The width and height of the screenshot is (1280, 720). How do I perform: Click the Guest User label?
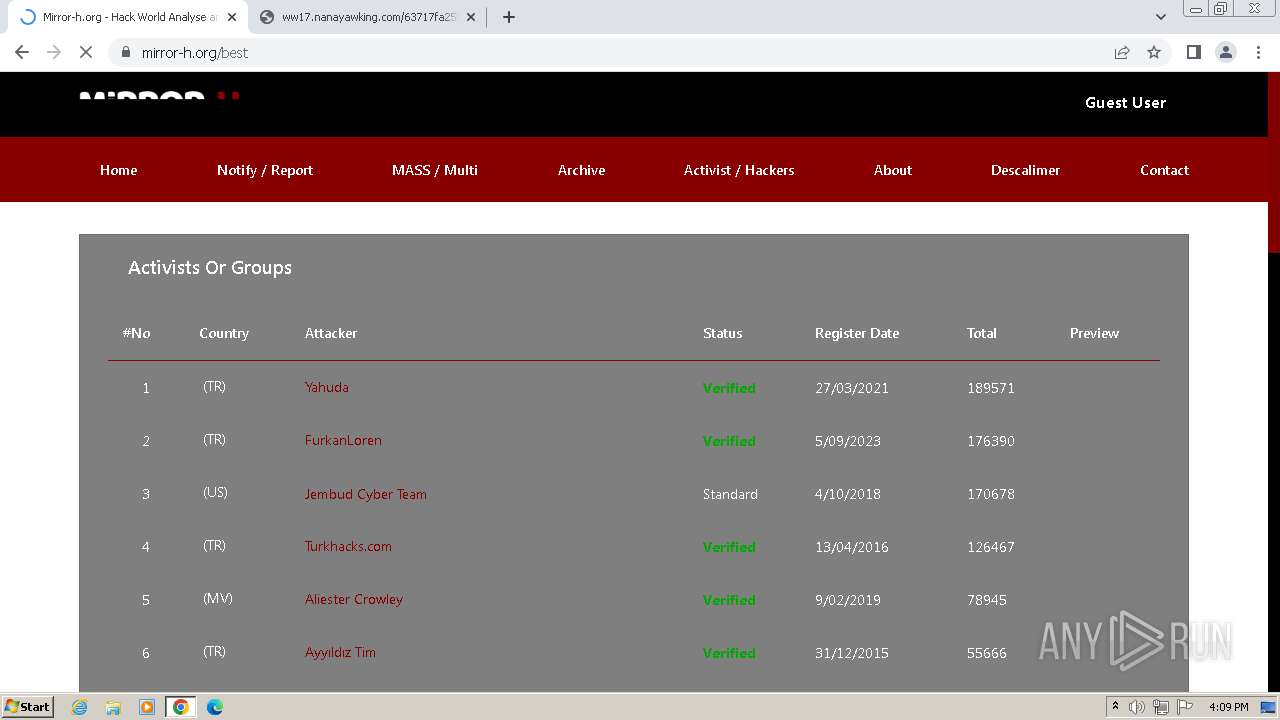1125,102
